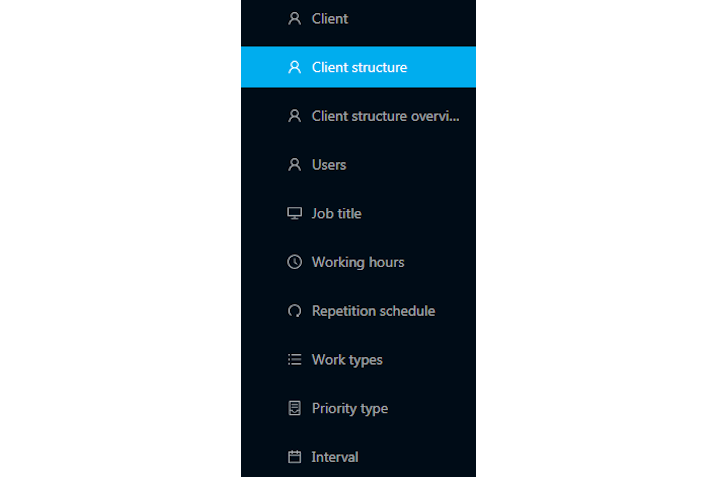Click the person icon for Client structure overview
The image size is (717, 477).
pos(294,116)
